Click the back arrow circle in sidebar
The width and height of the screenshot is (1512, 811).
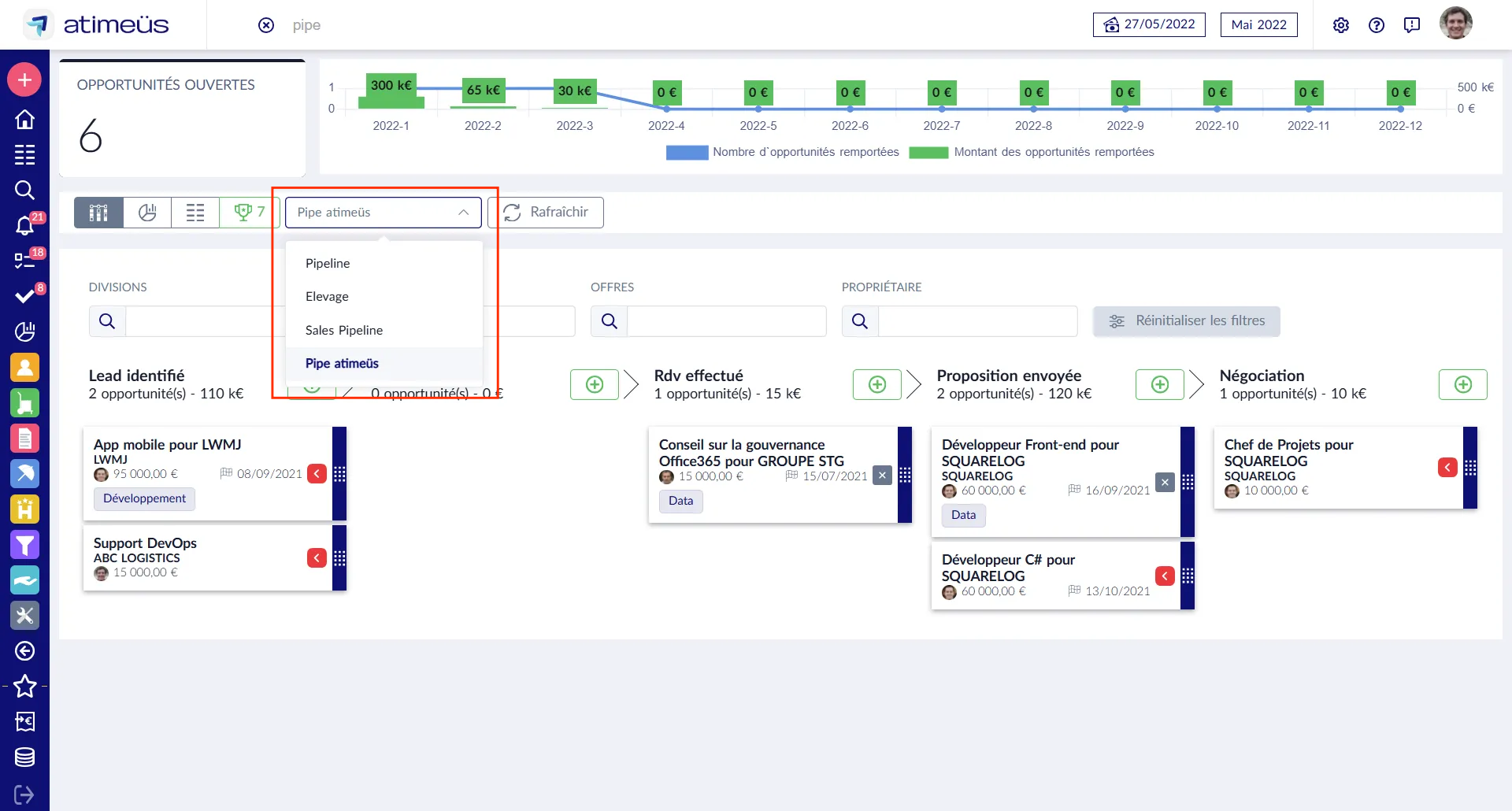[x=24, y=650]
